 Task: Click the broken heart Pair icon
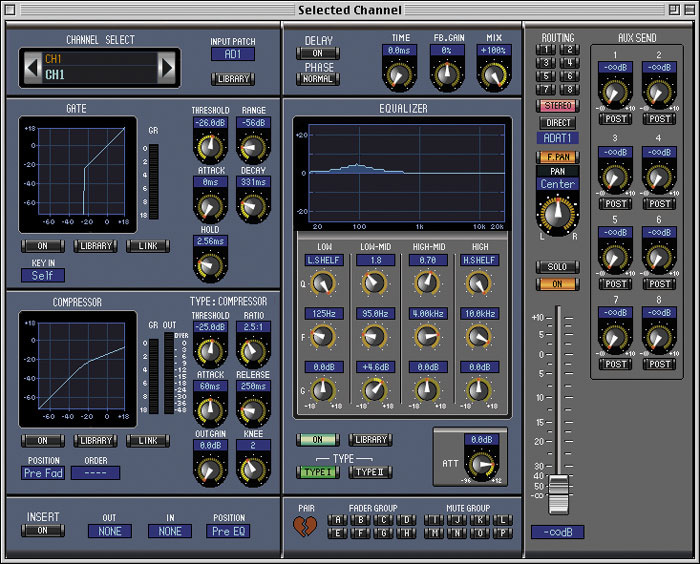[305, 526]
